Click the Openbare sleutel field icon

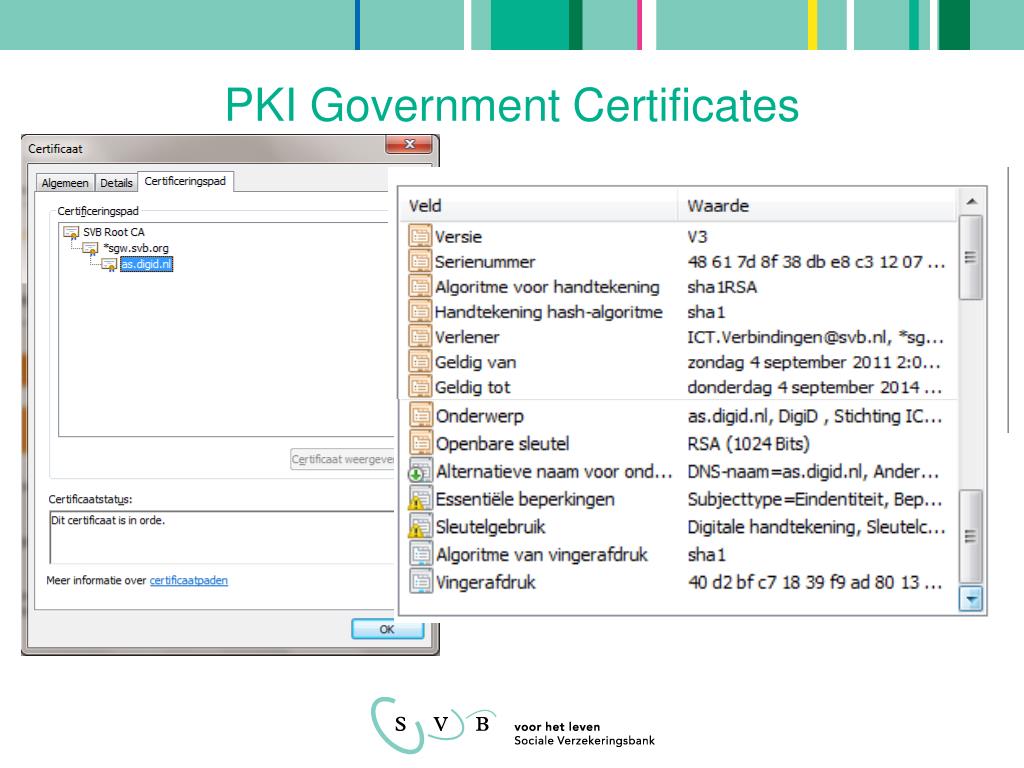coord(421,443)
